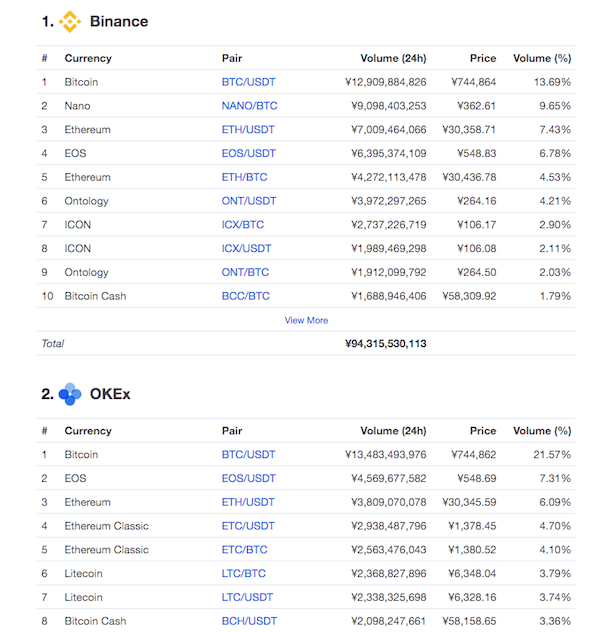Open ICX/USDT pair link
Image resolution: width=600 pixels, height=632 pixels.
pyautogui.click(x=246, y=249)
